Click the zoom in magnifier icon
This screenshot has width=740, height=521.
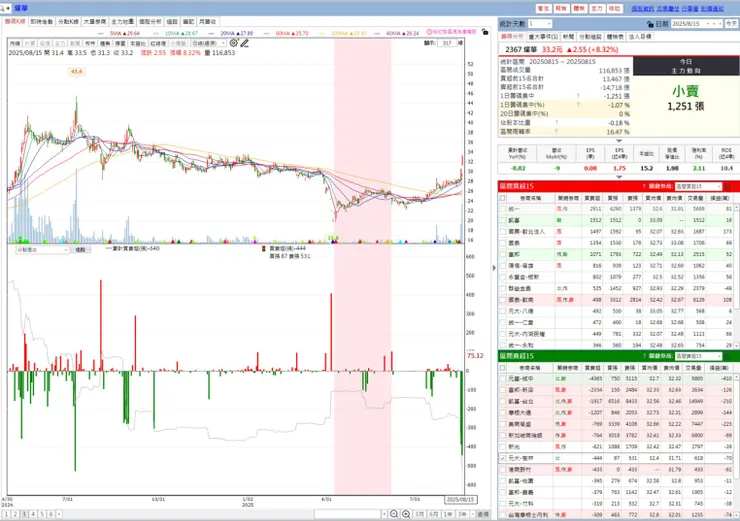tap(406, 514)
